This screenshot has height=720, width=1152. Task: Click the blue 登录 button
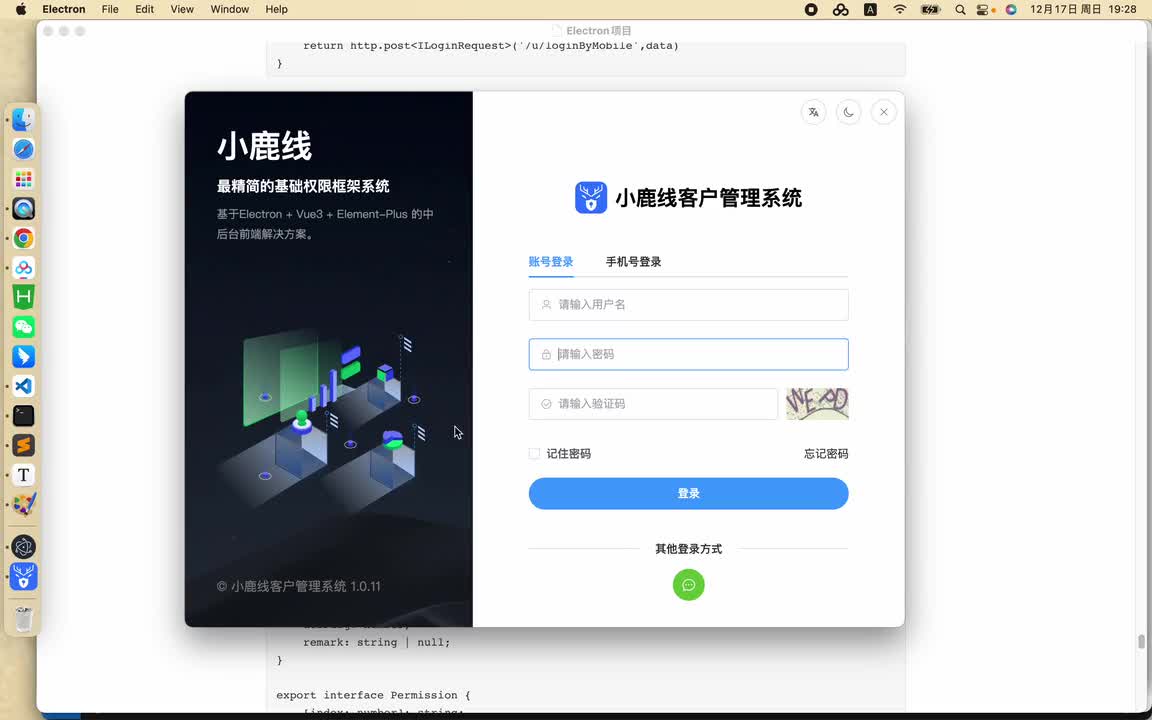point(688,494)
